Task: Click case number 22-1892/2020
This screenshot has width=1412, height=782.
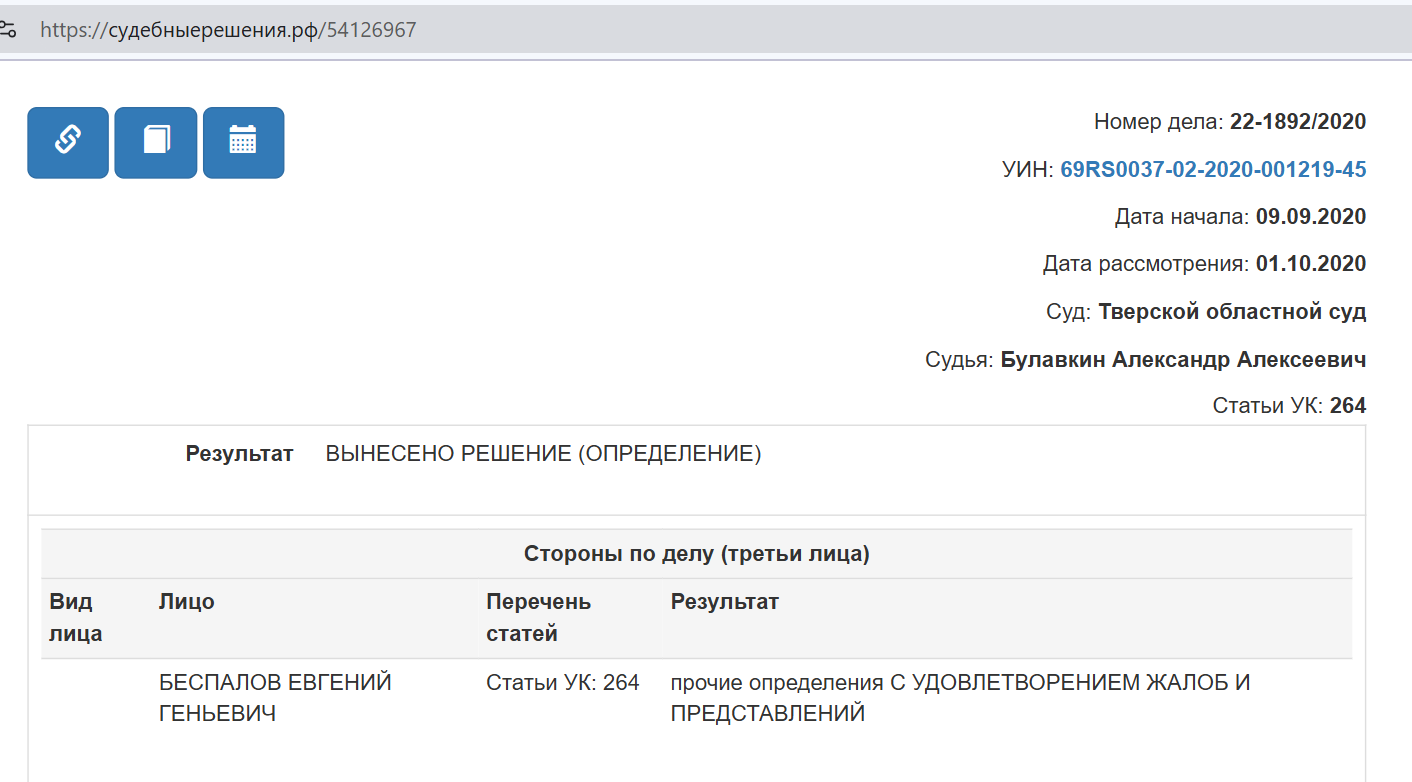Action: (x=1297, y=122)
